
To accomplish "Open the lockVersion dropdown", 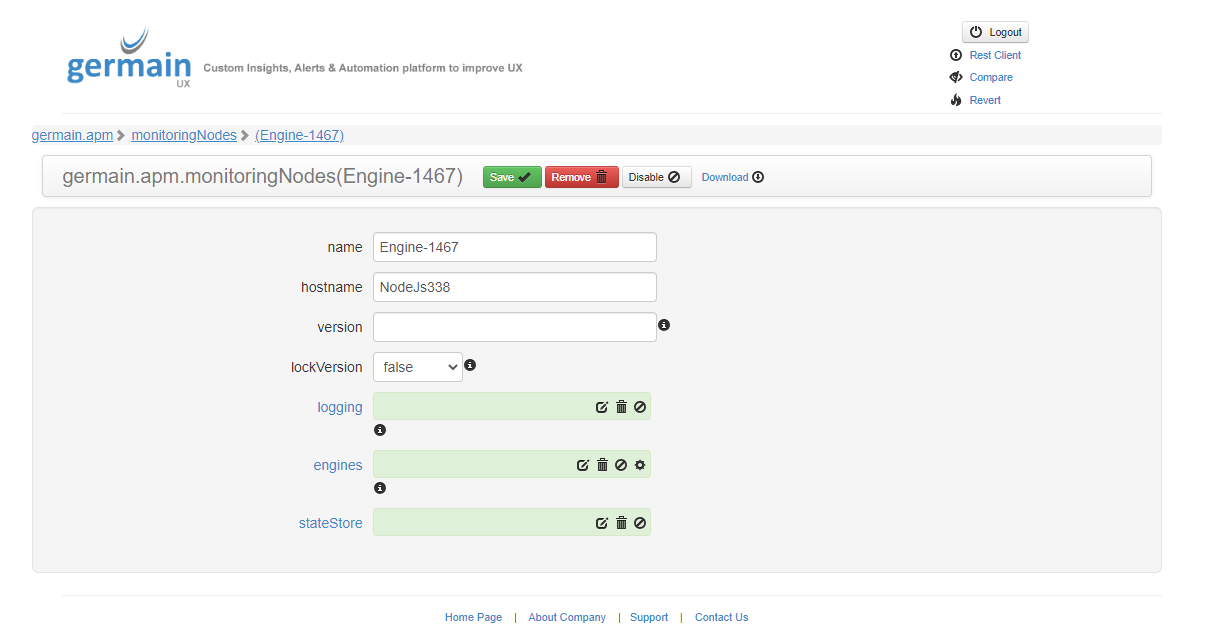I will [x=418, y=367].
